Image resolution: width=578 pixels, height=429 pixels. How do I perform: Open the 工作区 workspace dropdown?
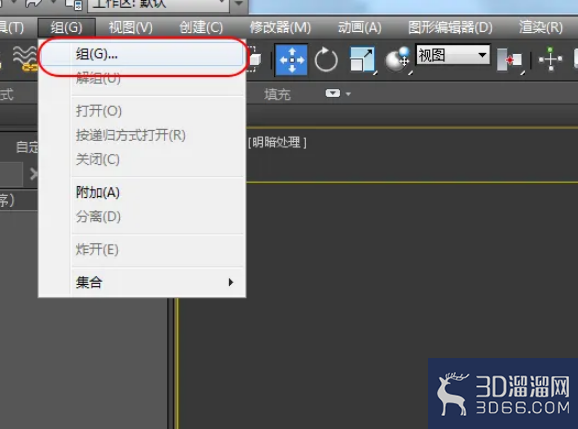(159, 4)
